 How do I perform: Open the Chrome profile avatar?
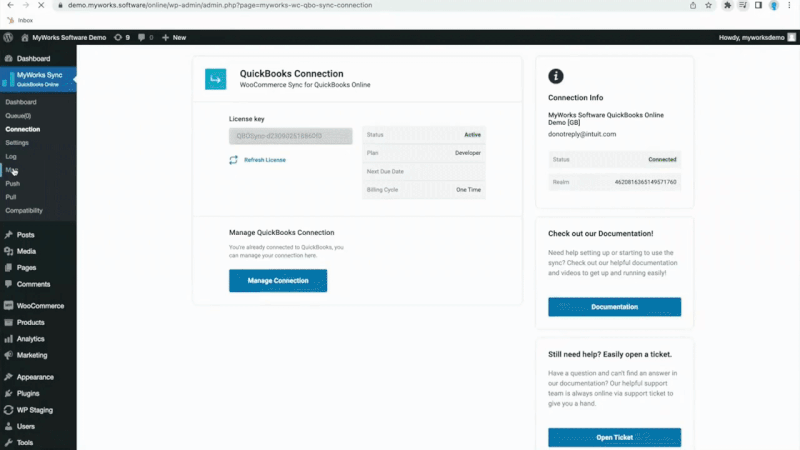pos(774,5)
